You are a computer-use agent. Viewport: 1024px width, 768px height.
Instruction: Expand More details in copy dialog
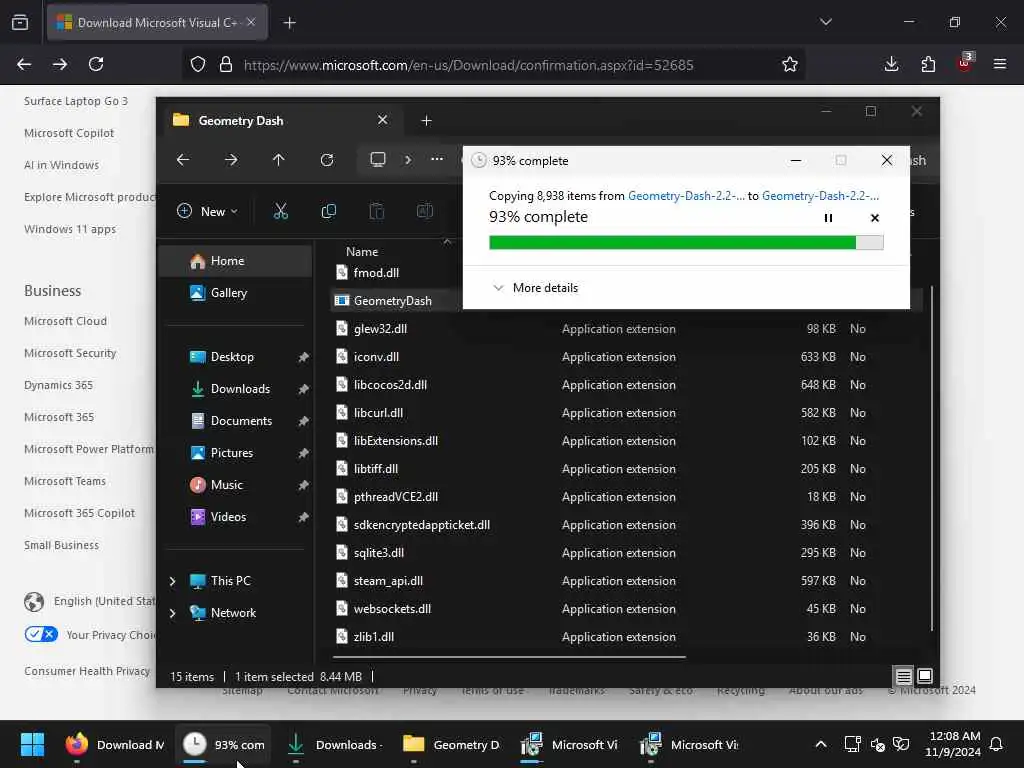coord(536,288)
